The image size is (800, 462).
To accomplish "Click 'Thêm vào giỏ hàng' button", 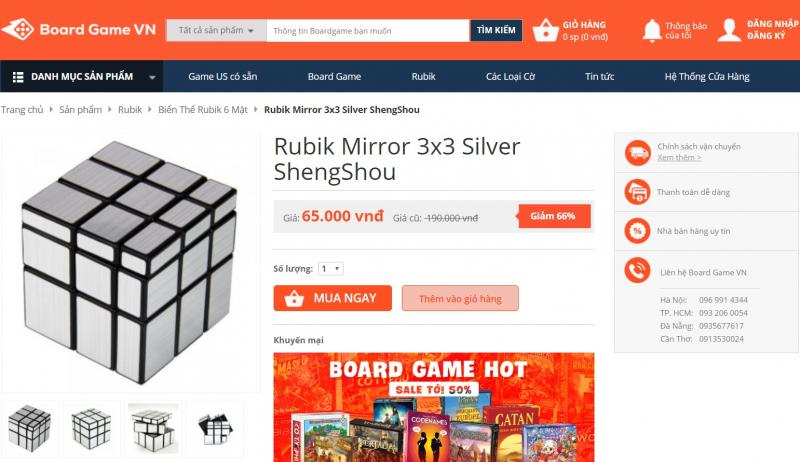I will [x=460, y=298].
